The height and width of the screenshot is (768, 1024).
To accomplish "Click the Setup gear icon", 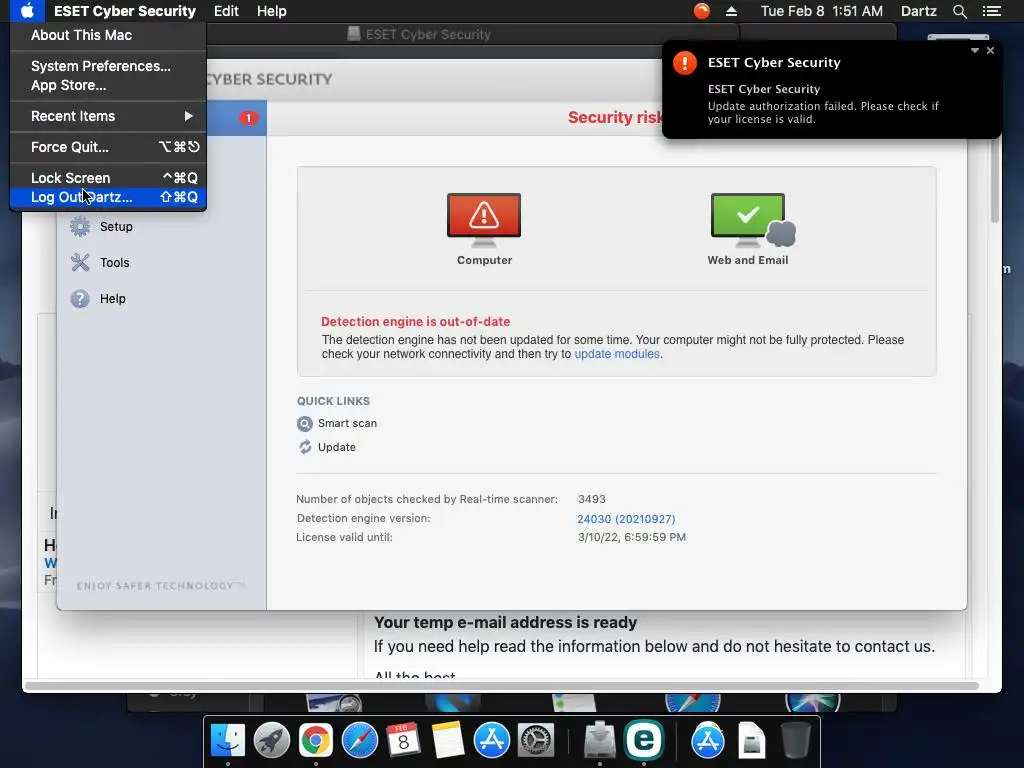I will 80,227.
